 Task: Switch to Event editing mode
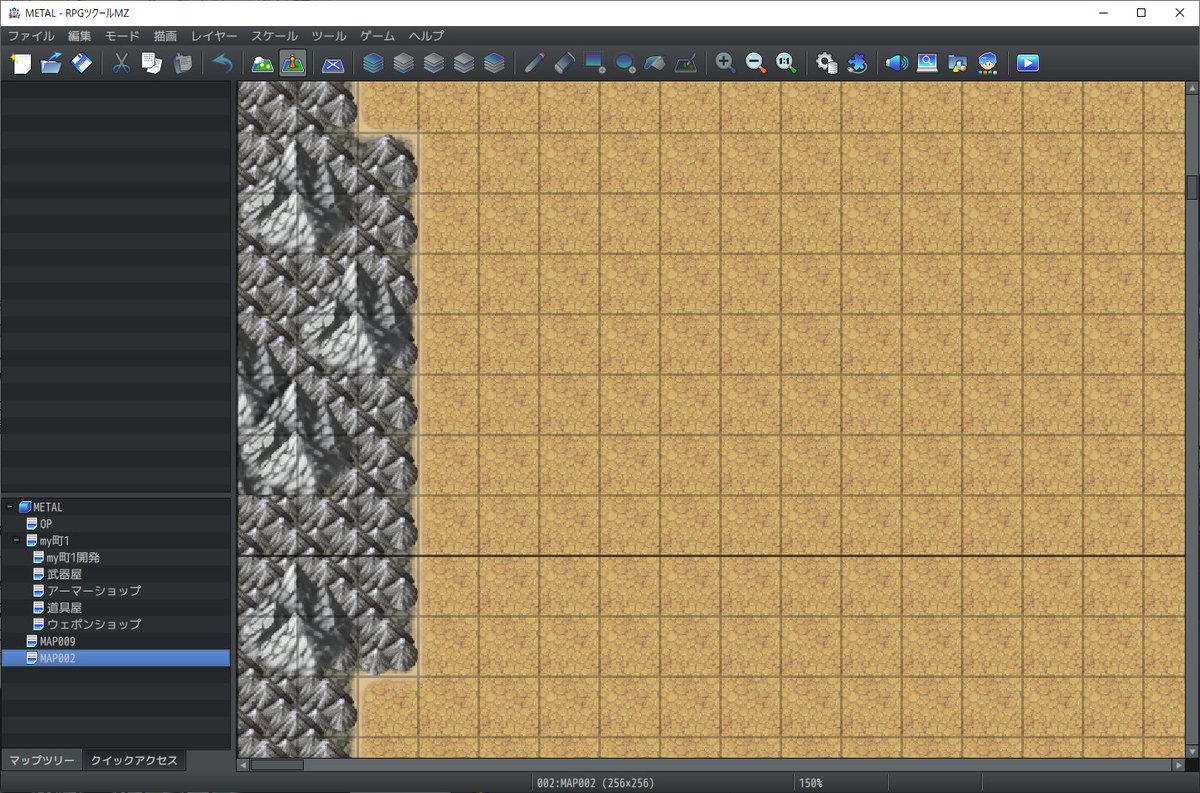pyautogui.click(x=293, y=63)
